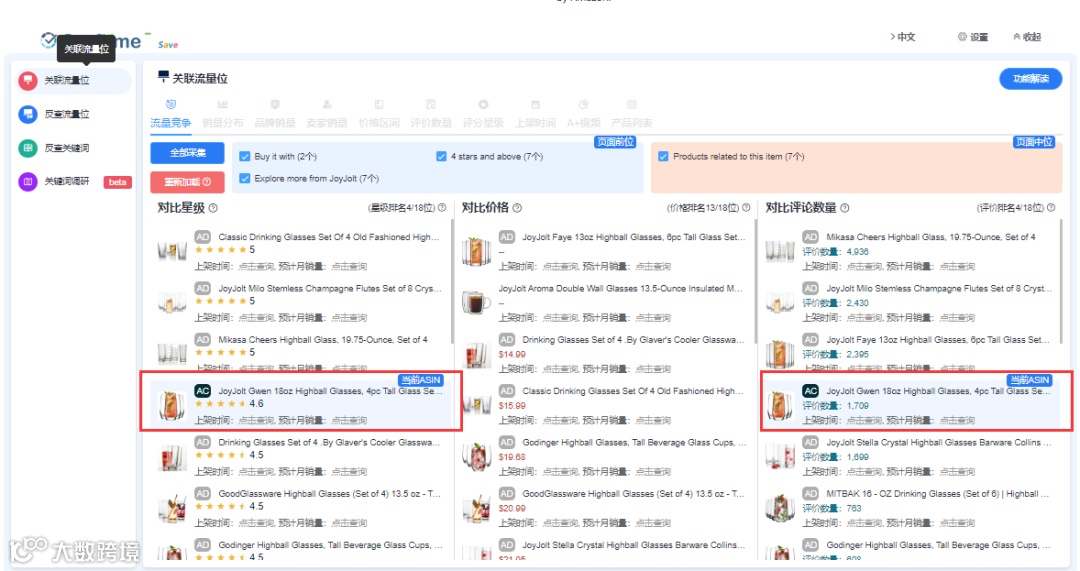Image resolution: width=1080 pixels, height=571 pixels.
Task: Click 预计月销量 点击查询 for Mikasa Cheers review row
Action: (957, 267)
